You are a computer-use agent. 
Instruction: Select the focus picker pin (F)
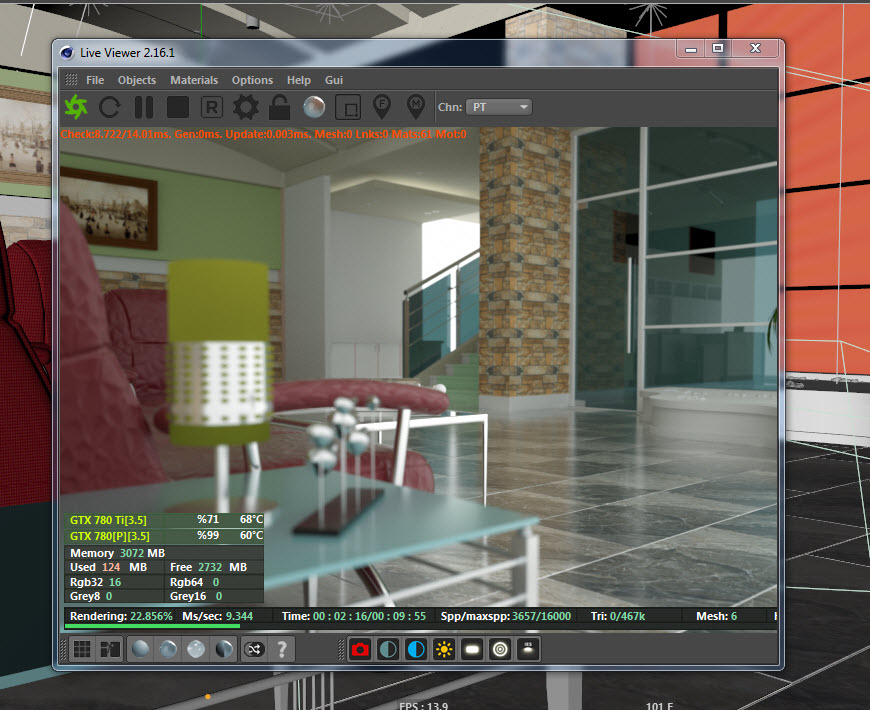point(382,106)
